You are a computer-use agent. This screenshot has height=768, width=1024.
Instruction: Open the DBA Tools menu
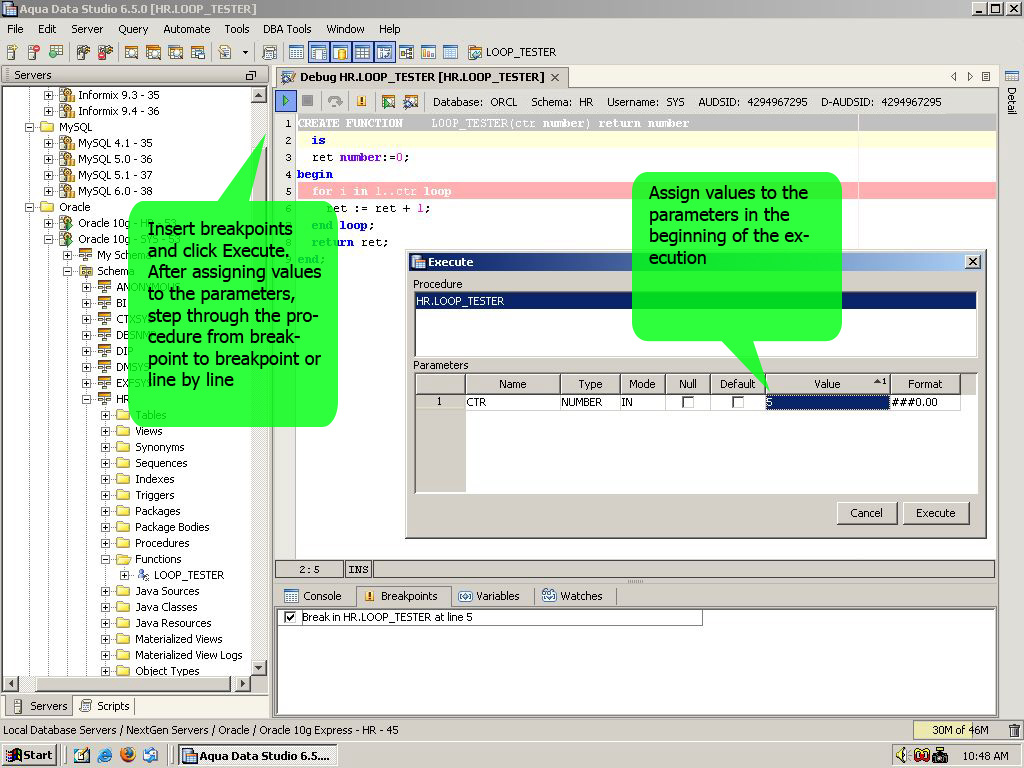click(287, 29)
